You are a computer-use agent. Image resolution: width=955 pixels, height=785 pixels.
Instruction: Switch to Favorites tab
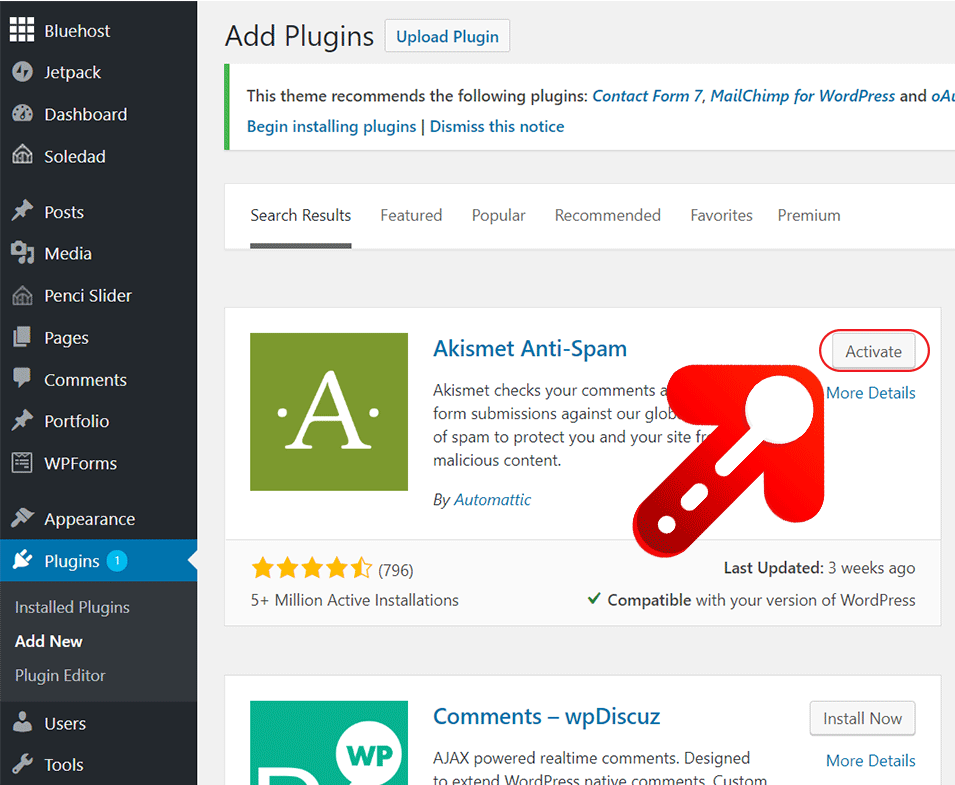(721, 216)
